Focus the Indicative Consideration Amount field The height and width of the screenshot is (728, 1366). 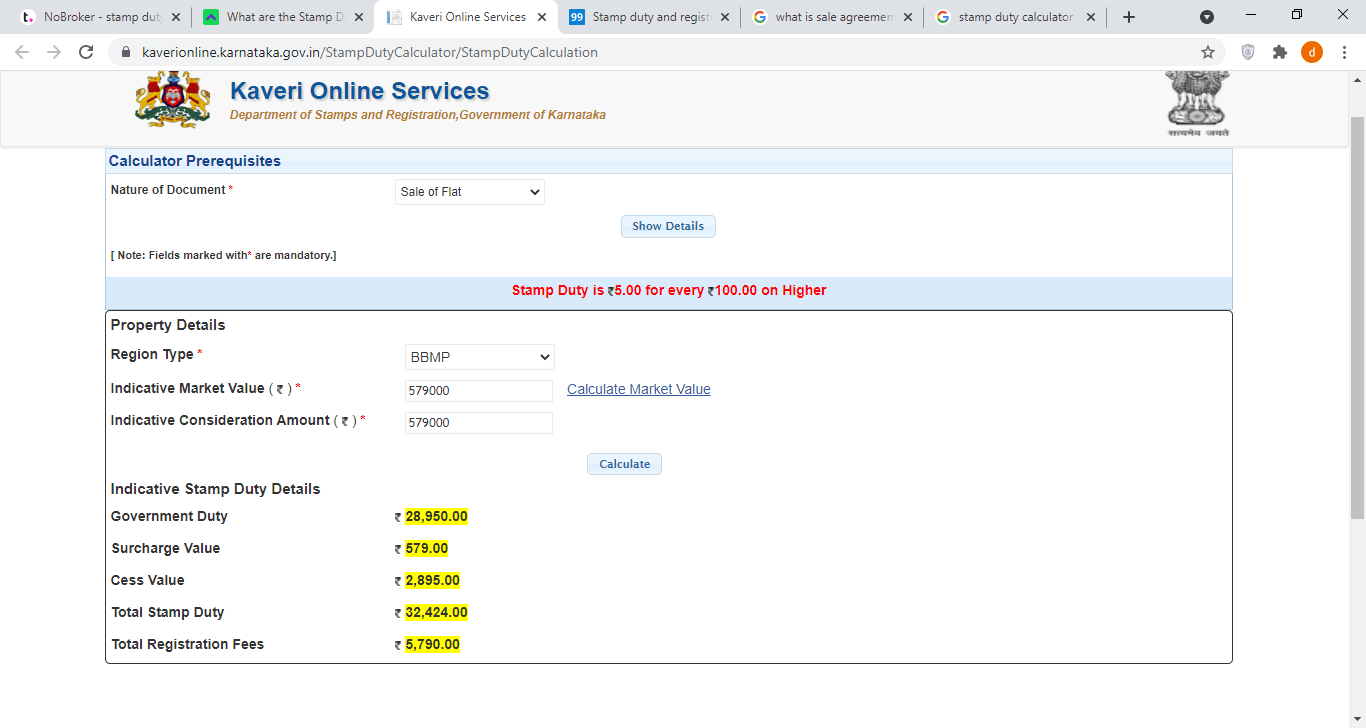[x=478, y=423]
